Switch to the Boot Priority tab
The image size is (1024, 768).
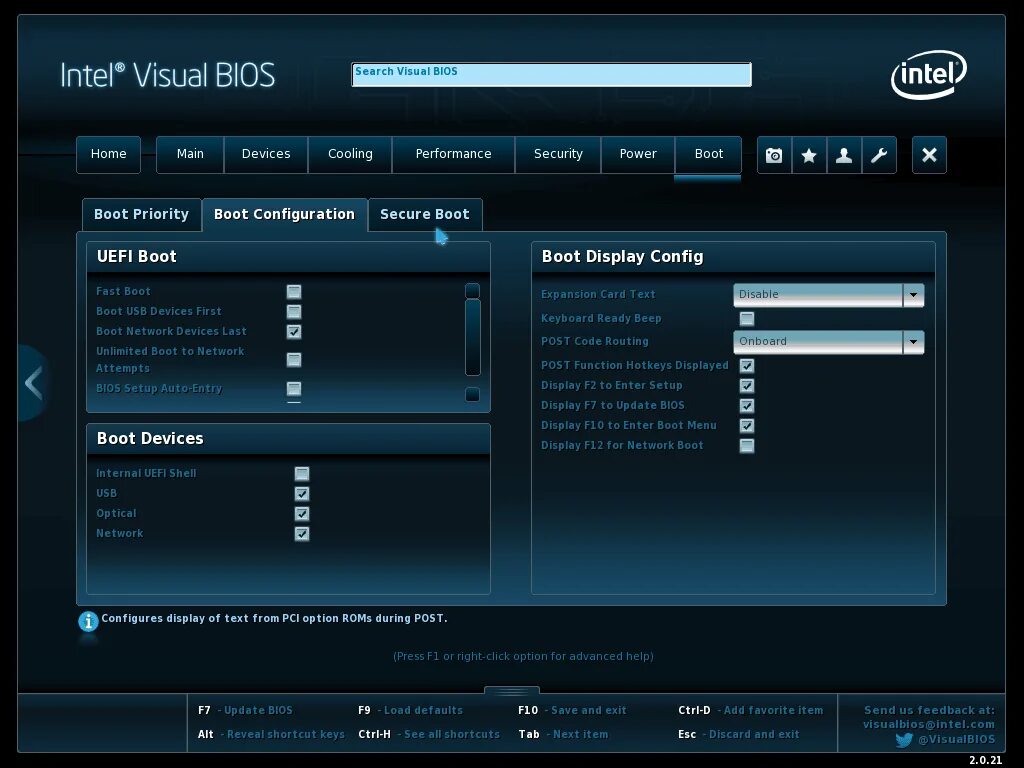pyautogui.click(x=142, y=215)
